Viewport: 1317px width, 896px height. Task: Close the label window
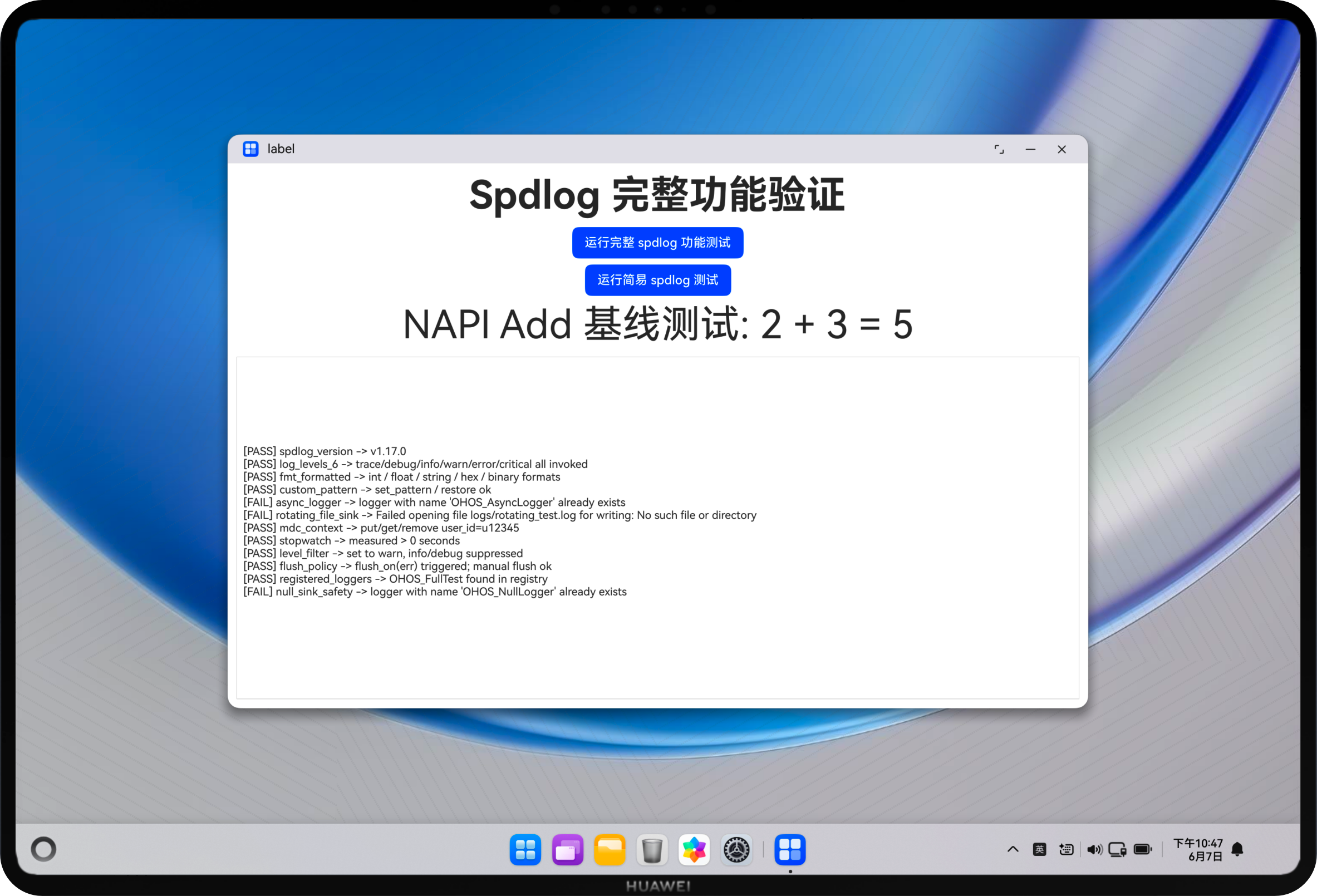[x=1062, y=149]
